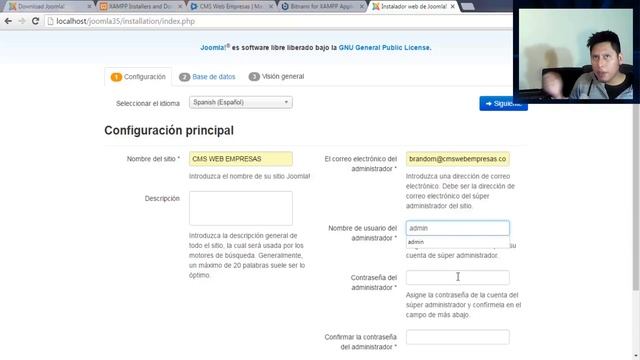The height and width of the screenshot is (360, 640).
Task: Switch to XAMPP Installers tab
Action: point(140,7)
